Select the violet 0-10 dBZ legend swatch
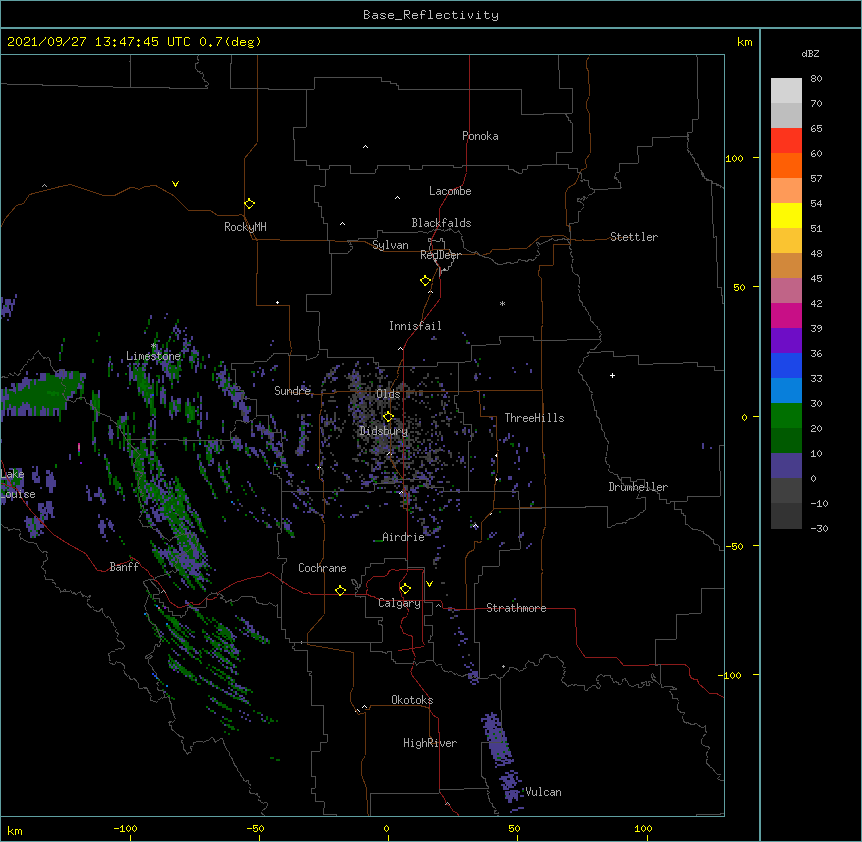 (x=786, y=466)
